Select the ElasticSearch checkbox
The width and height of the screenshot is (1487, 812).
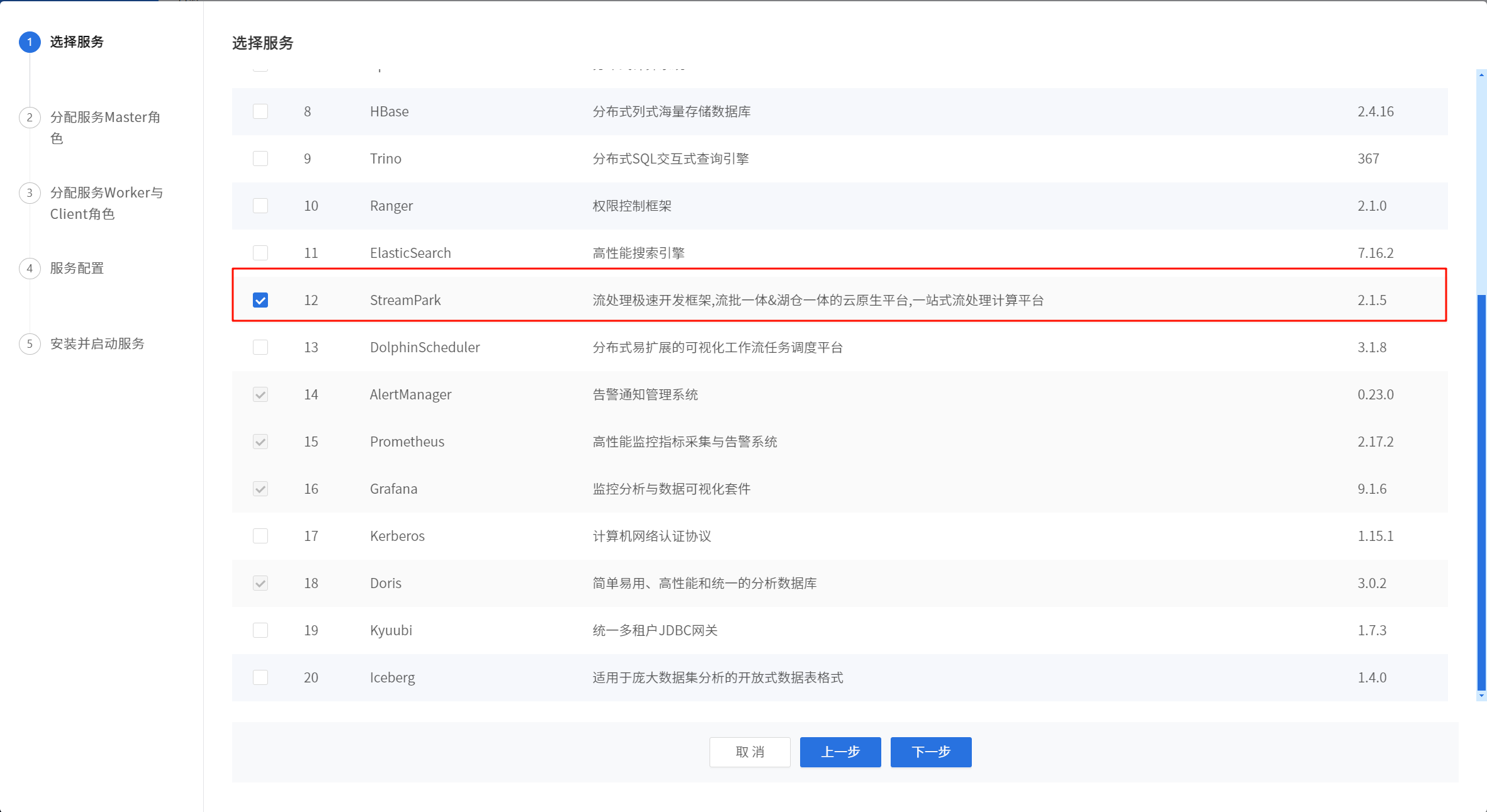click(260, 253)
